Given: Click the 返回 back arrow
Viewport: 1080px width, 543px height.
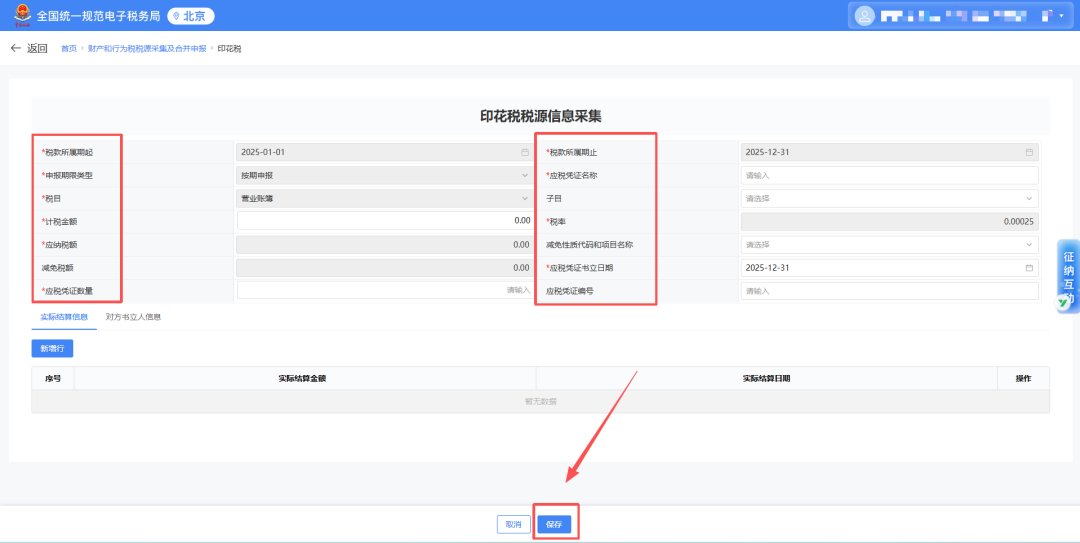Looking at the screenshot, I should [16, 48].
